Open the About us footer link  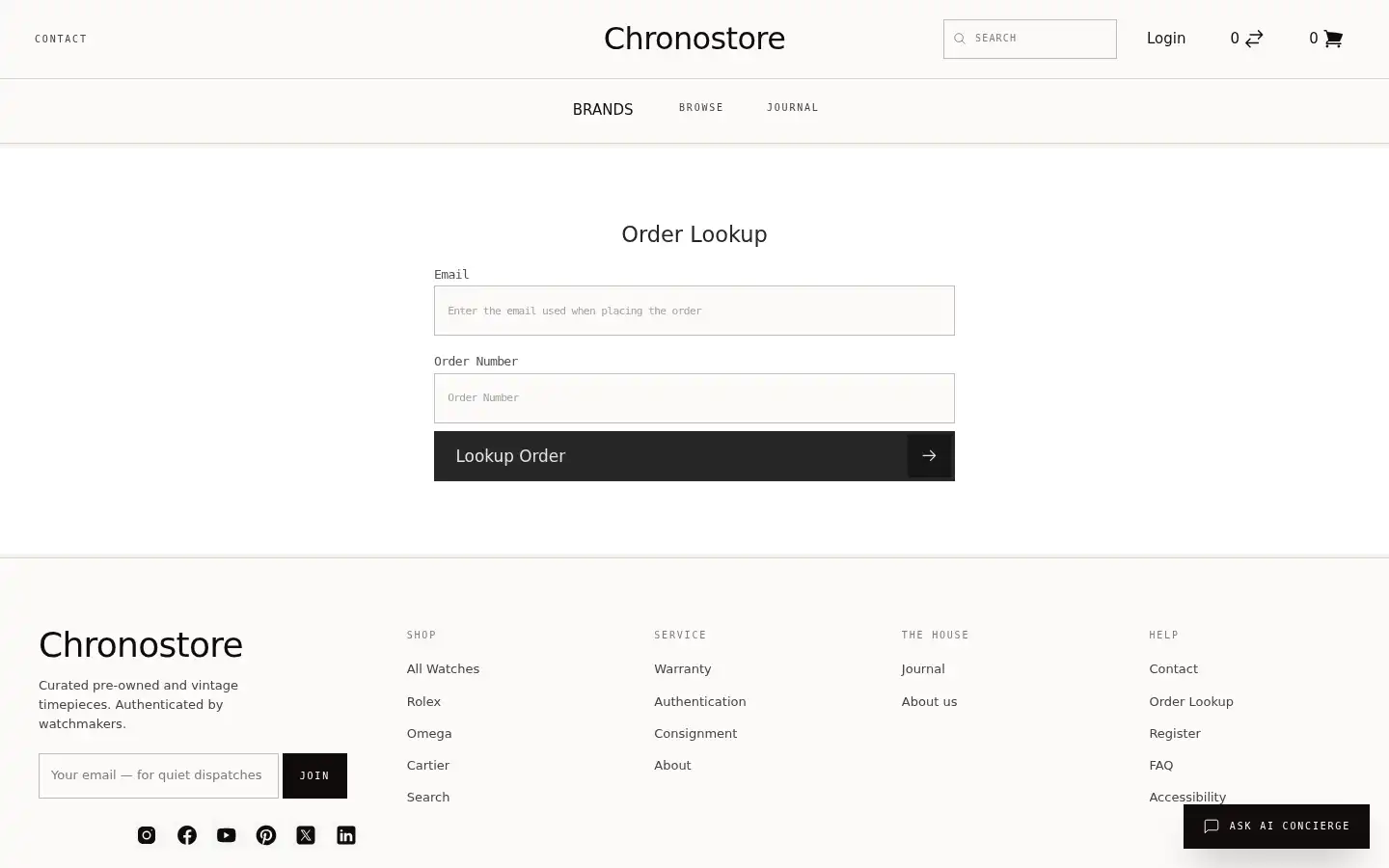[x=929, y=701]
